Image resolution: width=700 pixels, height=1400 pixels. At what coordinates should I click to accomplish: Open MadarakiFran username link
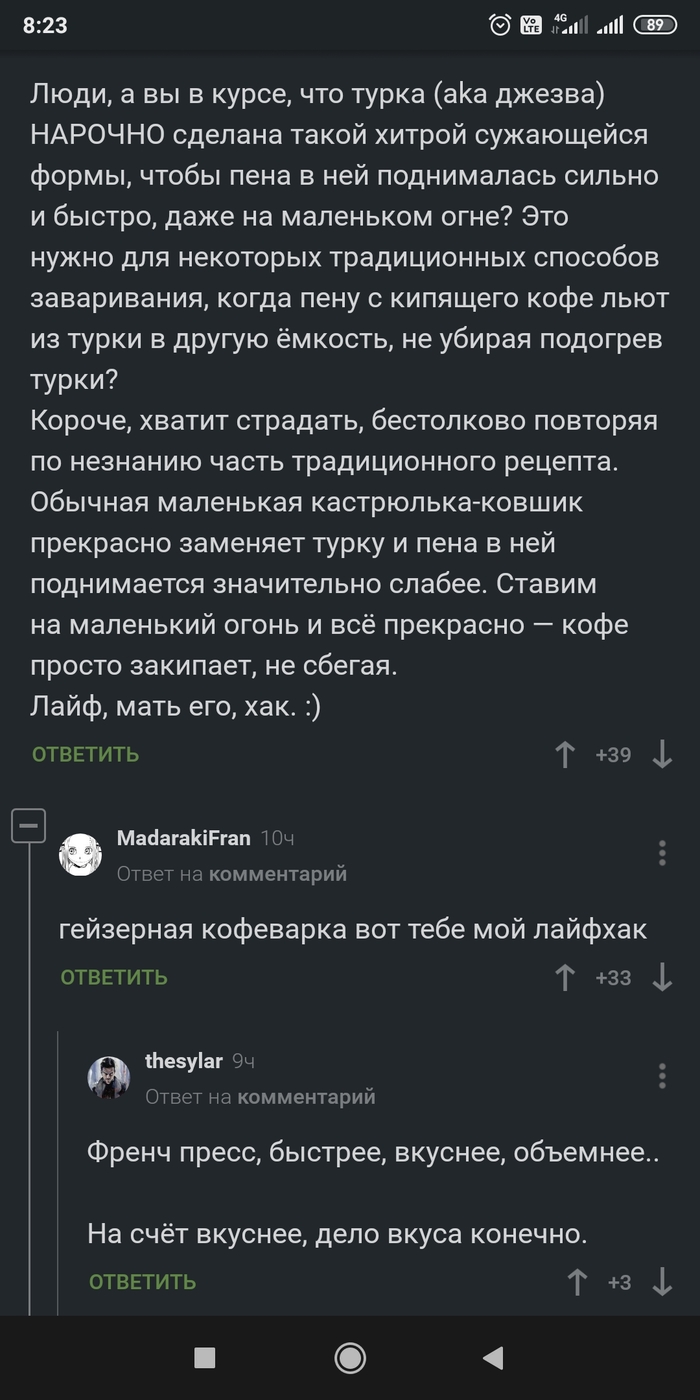coord(184,838)
